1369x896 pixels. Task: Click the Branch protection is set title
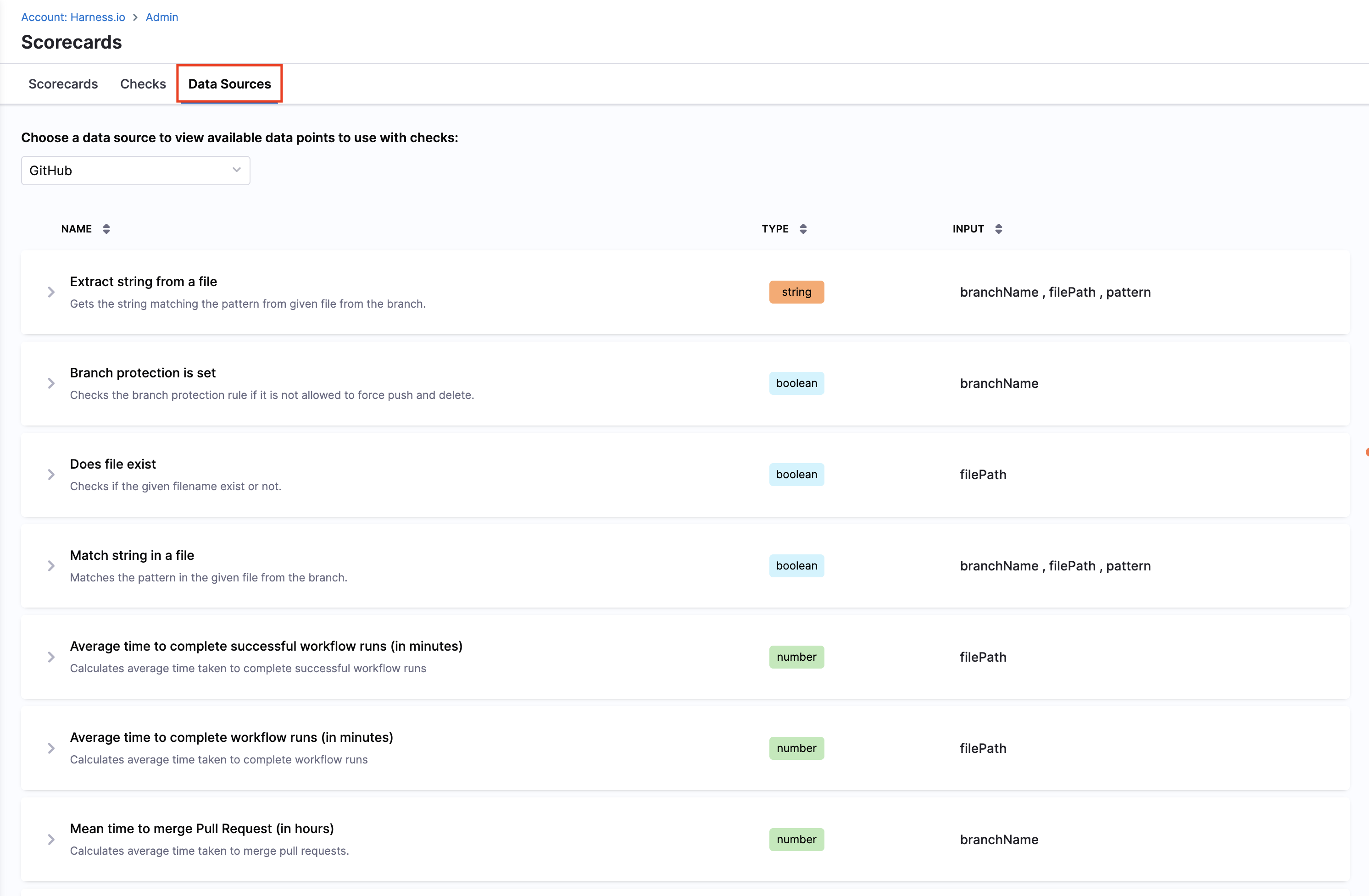point(143,373)
